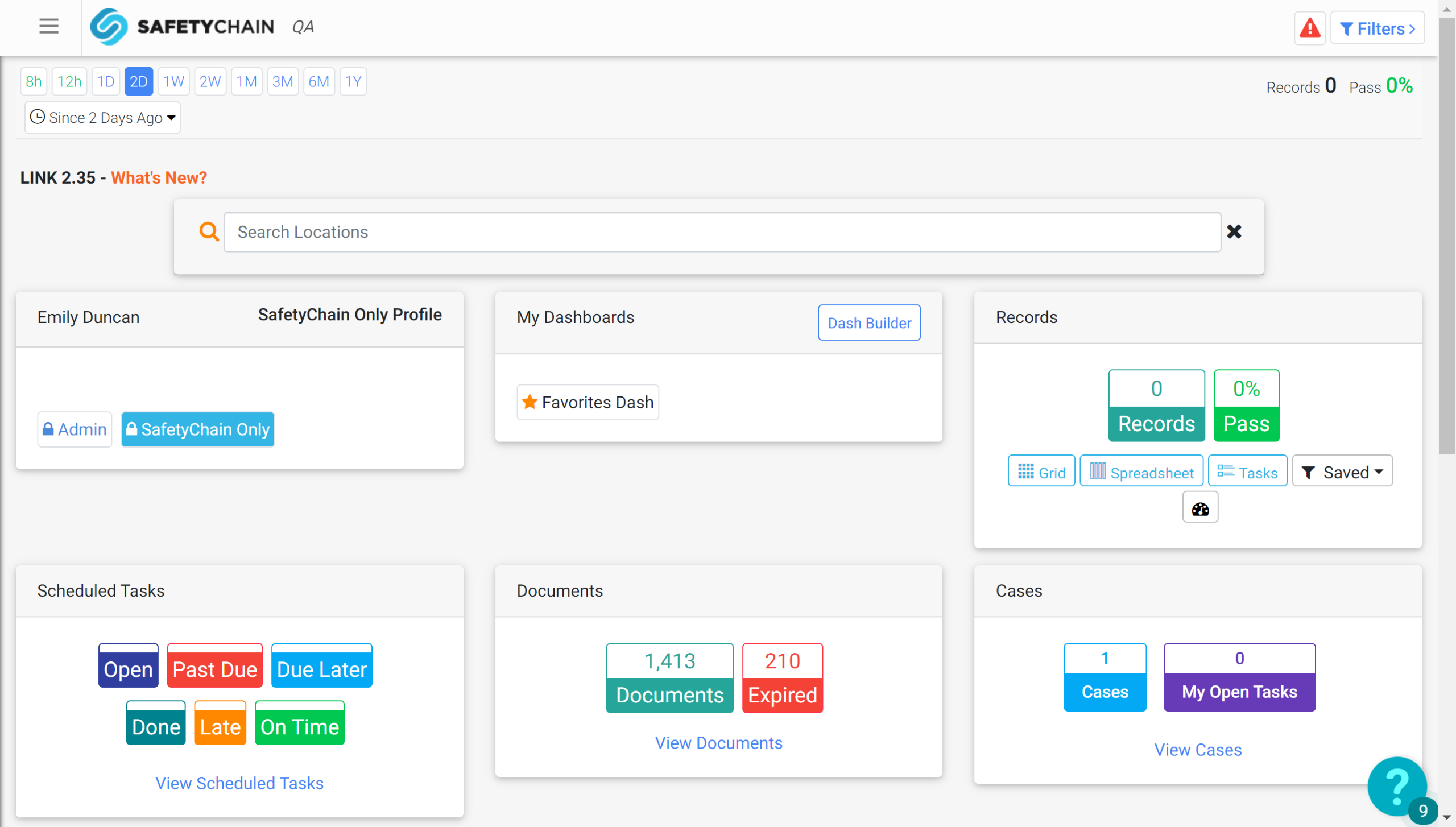The width and height of the screenshot is (1456, 827).
Task: Open the Saved filters dropdown
Action: pyautogui.click(x=1342, y=472)
